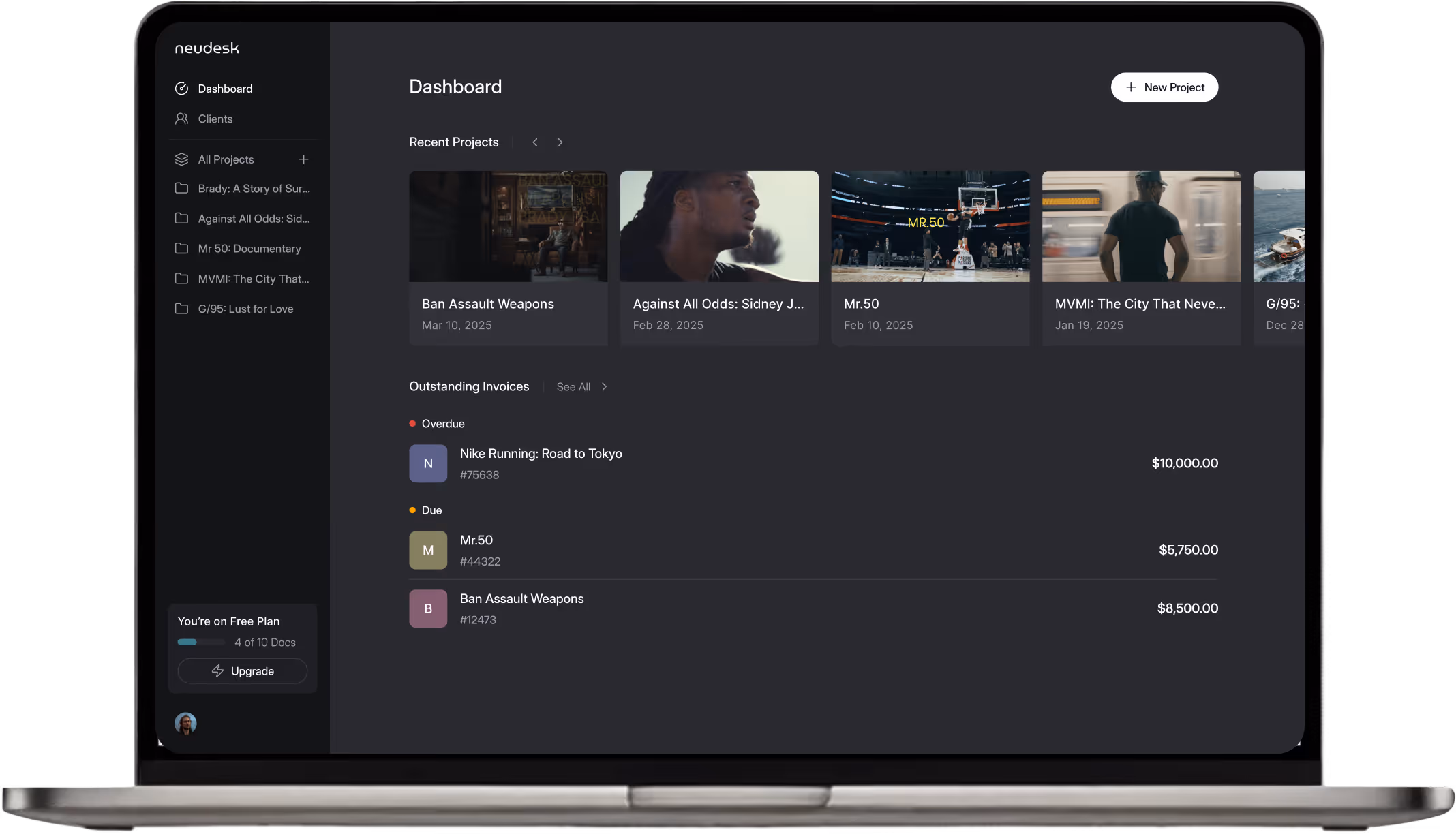Expand invoices via See All chevron
Screen dimensions: 1456x834
click(604, 387)
